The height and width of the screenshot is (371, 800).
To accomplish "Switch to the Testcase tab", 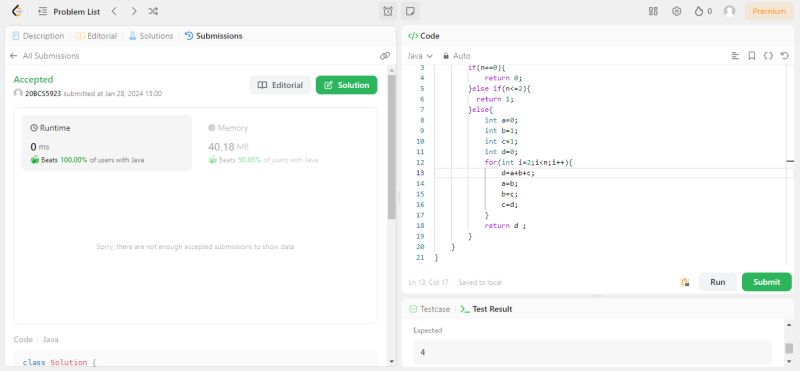I will click(x=430, y=309).
